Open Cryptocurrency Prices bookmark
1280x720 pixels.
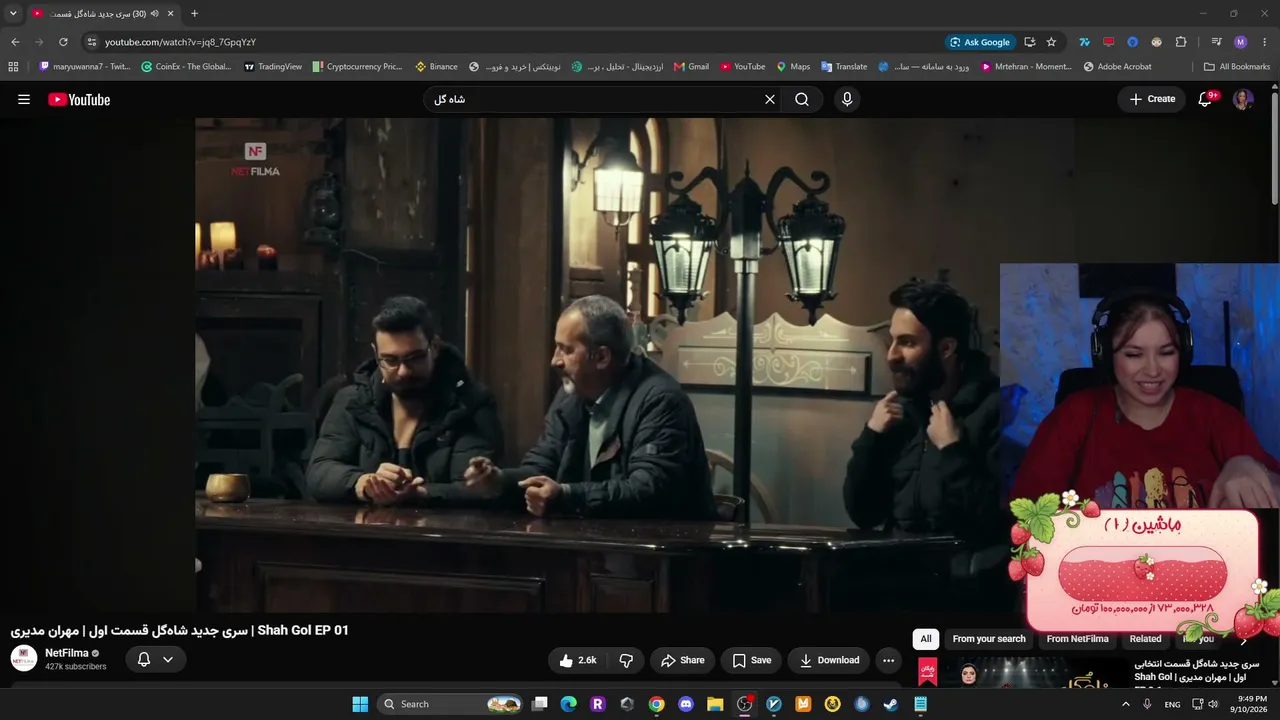pyautogui.click(x=357, y=67)
